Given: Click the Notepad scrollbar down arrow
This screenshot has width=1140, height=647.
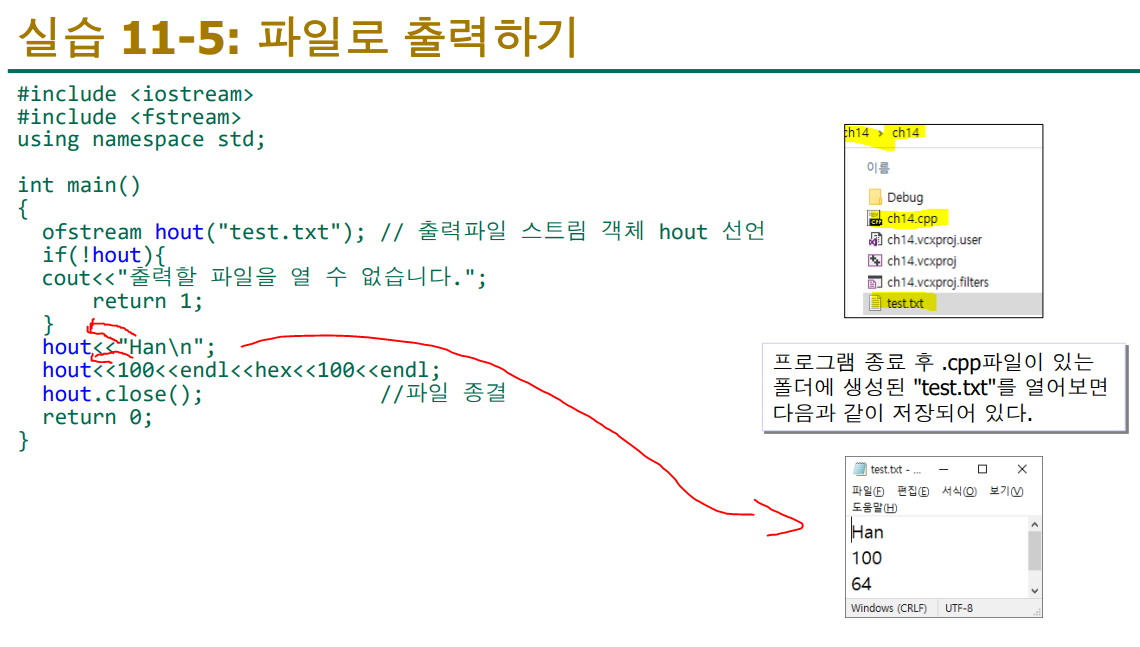Looking at the screenshot, I should tap(1035, 591).
